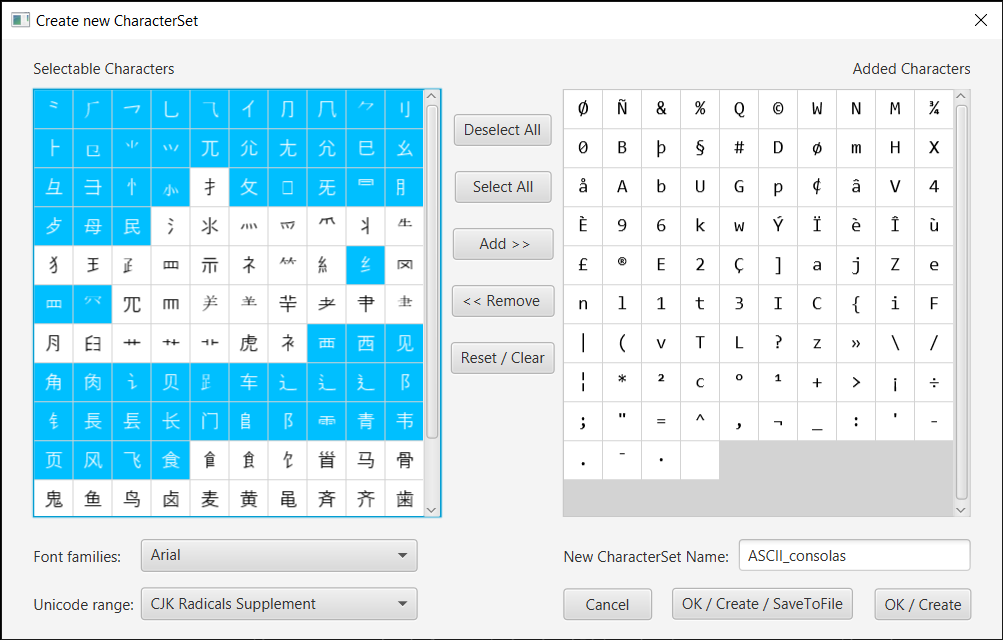Click the Added Characters vertical scrollbar

(x=961, y=300)
